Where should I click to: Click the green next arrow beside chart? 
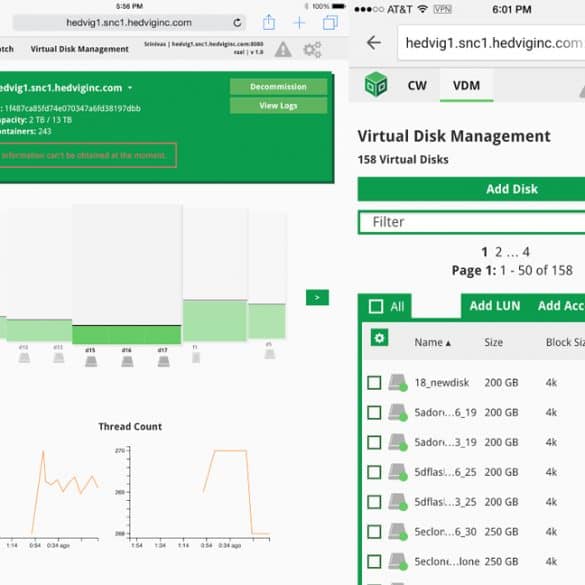pos(317,297)
